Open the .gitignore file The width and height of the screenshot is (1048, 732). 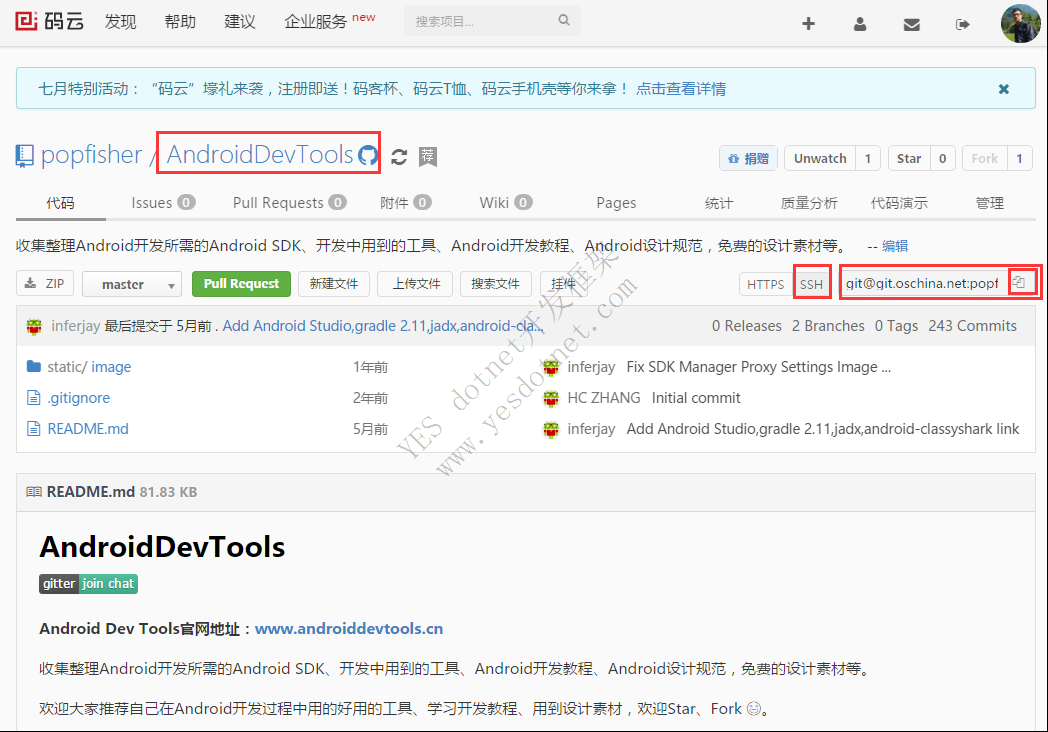[x=79, y=398]
